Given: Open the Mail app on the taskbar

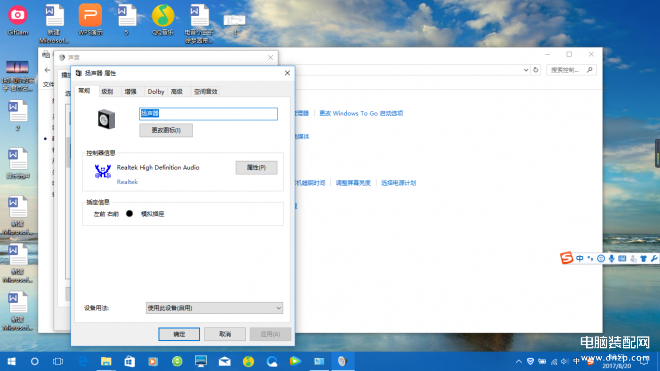Looking at the screenshot, I should pos(224,361).
